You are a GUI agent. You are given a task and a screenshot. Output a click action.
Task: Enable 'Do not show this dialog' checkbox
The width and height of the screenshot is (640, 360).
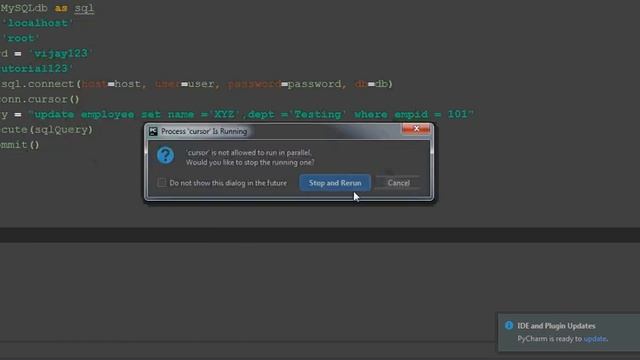pos(162,182)
